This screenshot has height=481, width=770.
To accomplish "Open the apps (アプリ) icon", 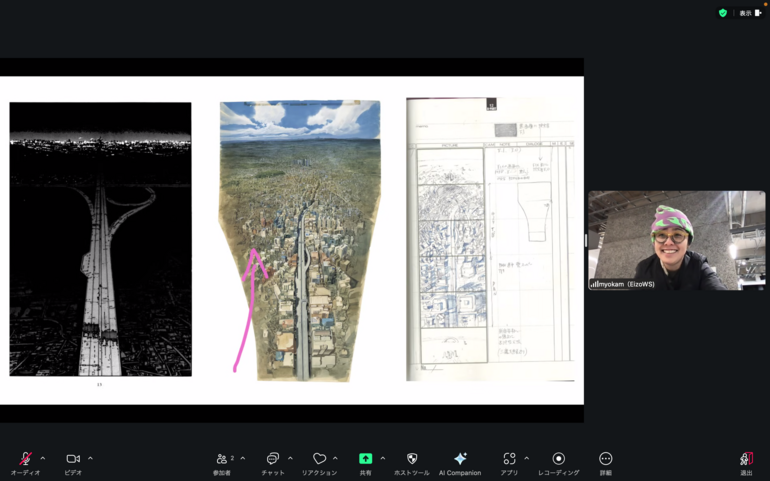I will pyautogui.click(x=509, y=459).
